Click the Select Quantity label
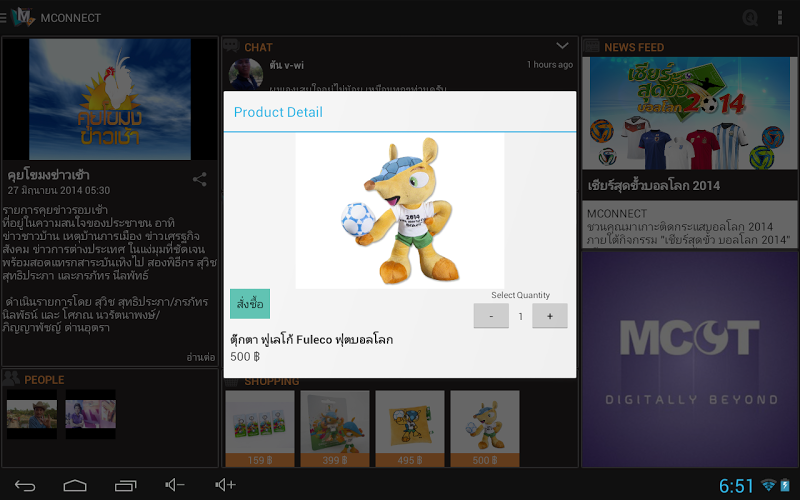Image resolution: width=800 pixels, height=500 pixels. click(x=520, y=295)
